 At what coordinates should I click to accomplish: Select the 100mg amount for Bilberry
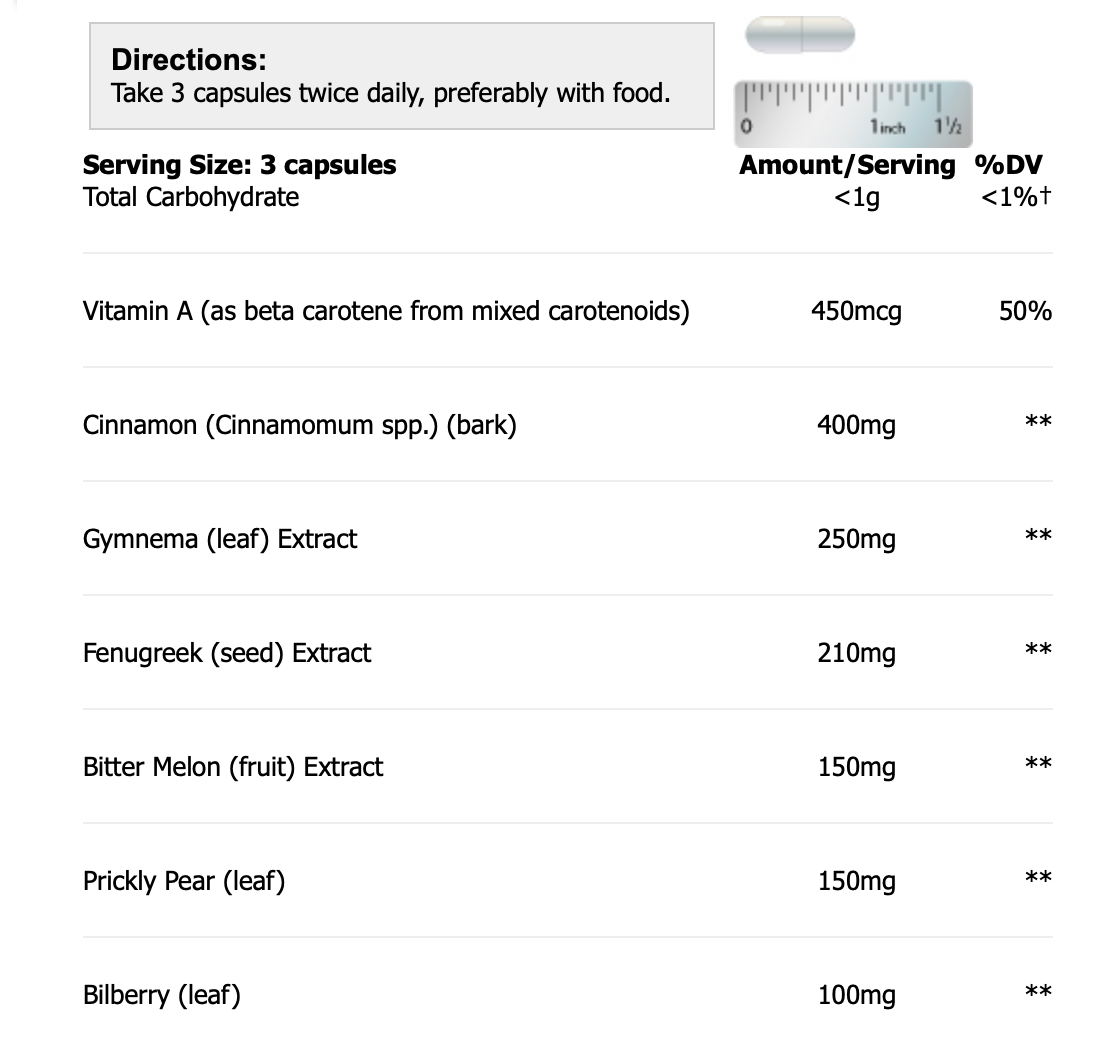(x=856, y=995)
